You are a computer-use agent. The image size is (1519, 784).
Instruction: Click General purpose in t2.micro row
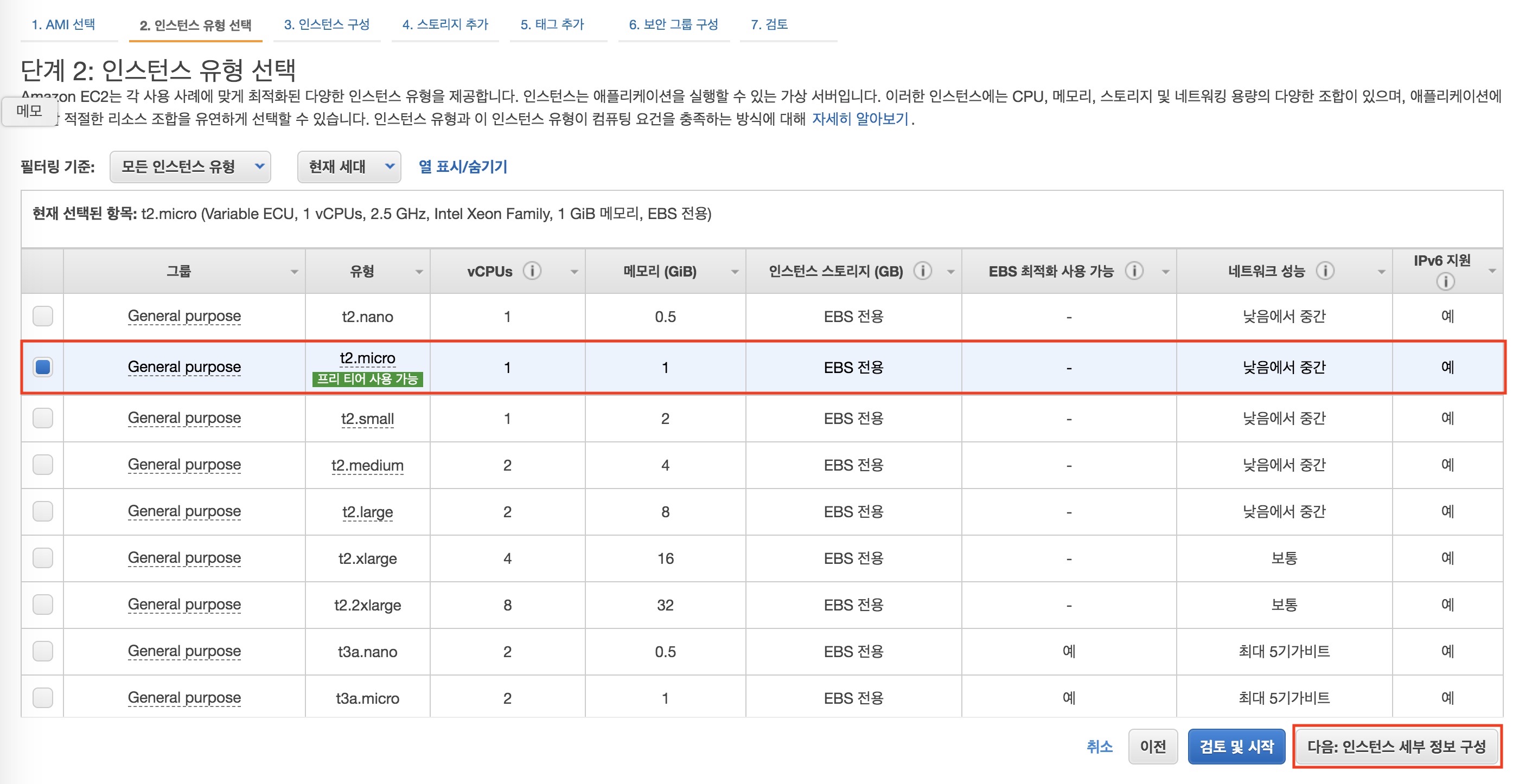(184, 367)
